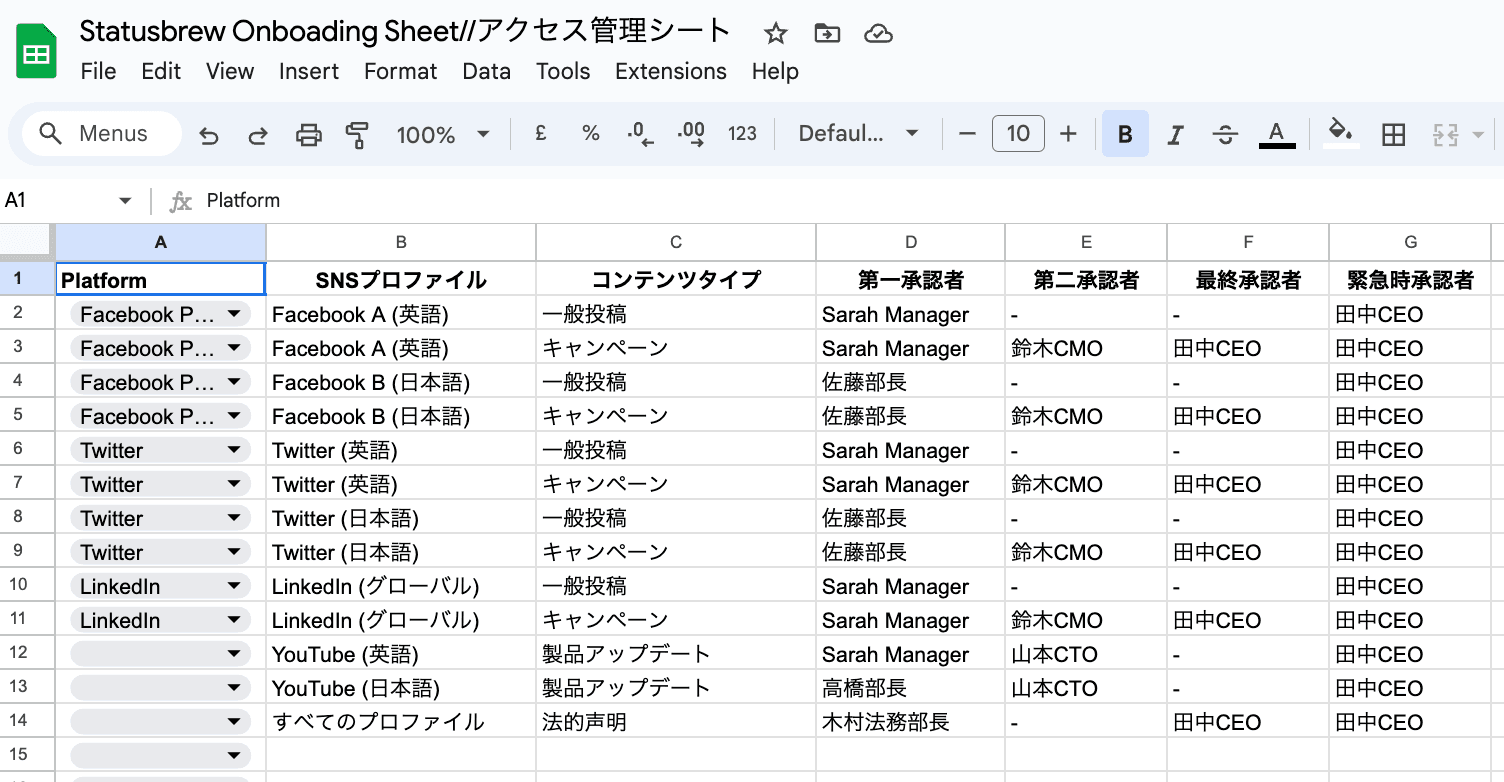
Task: Star this spreadsheet document
Action: tap(775, 34)
